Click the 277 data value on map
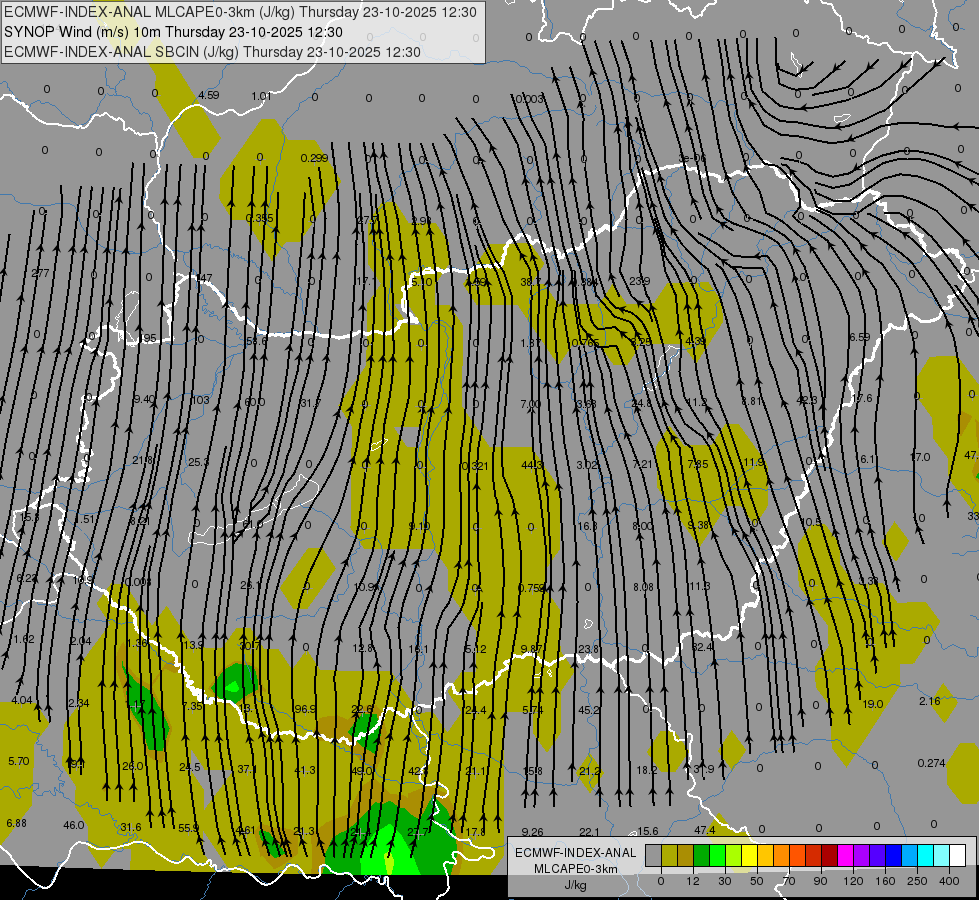Screen dimensions: 979x900 click(40, 273)
